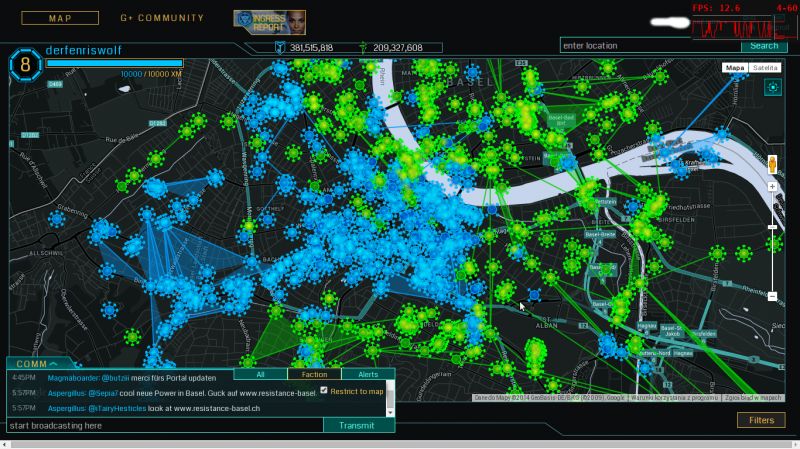Click Aspergillus in the @Sepia7 message
800x449 pixels.
[x=67, y=393]
